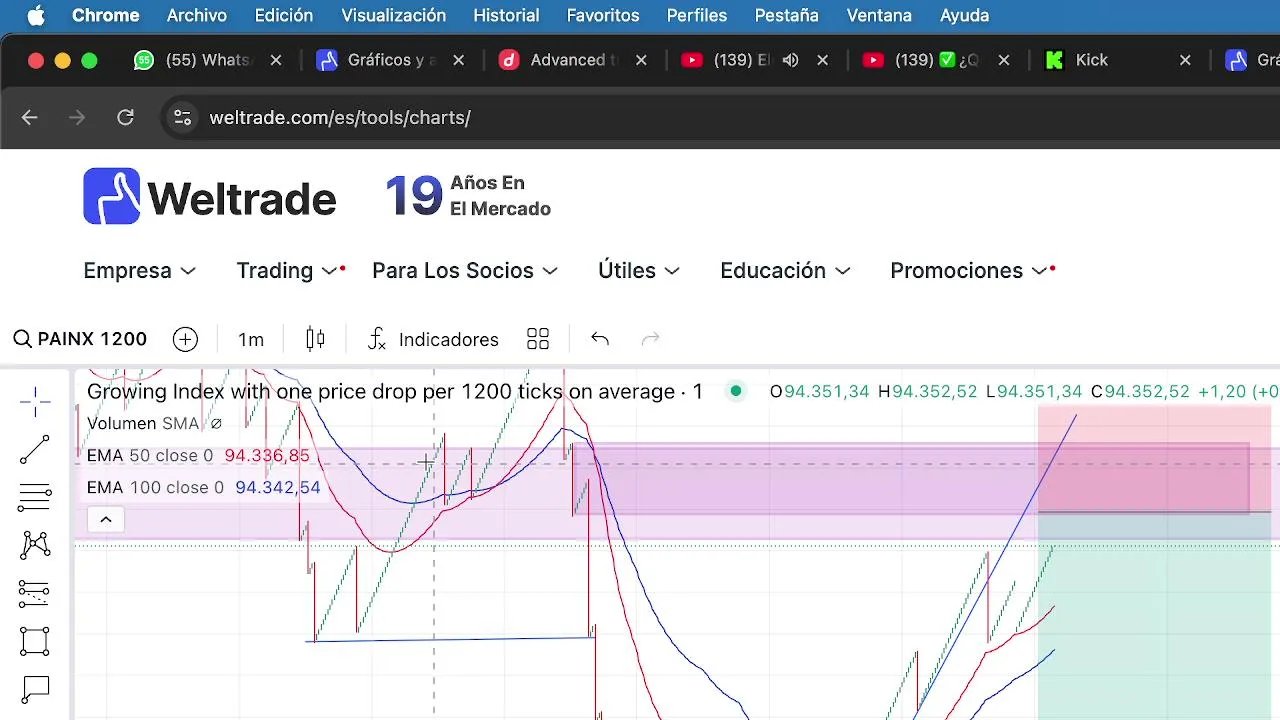Redo the chart action
The width and height of the screenshot is (1280, 720).
(651, 339)
